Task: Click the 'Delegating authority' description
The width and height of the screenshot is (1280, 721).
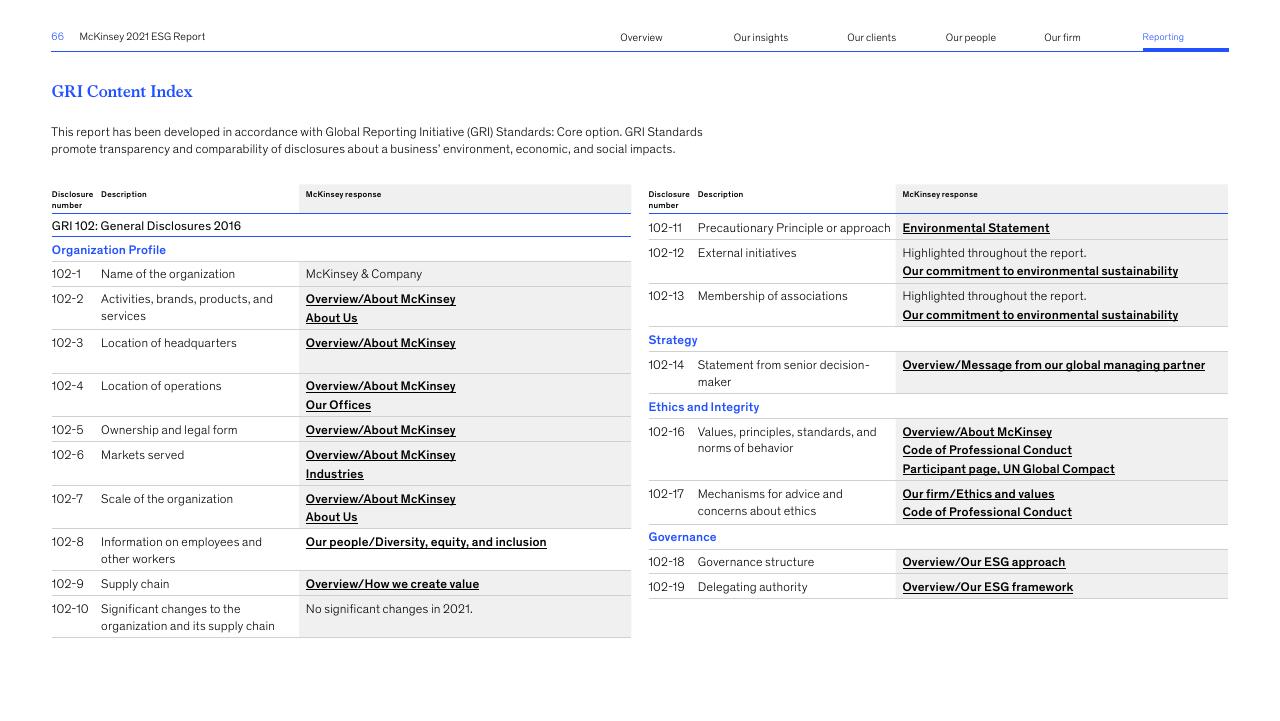Action: click(752, 587)
